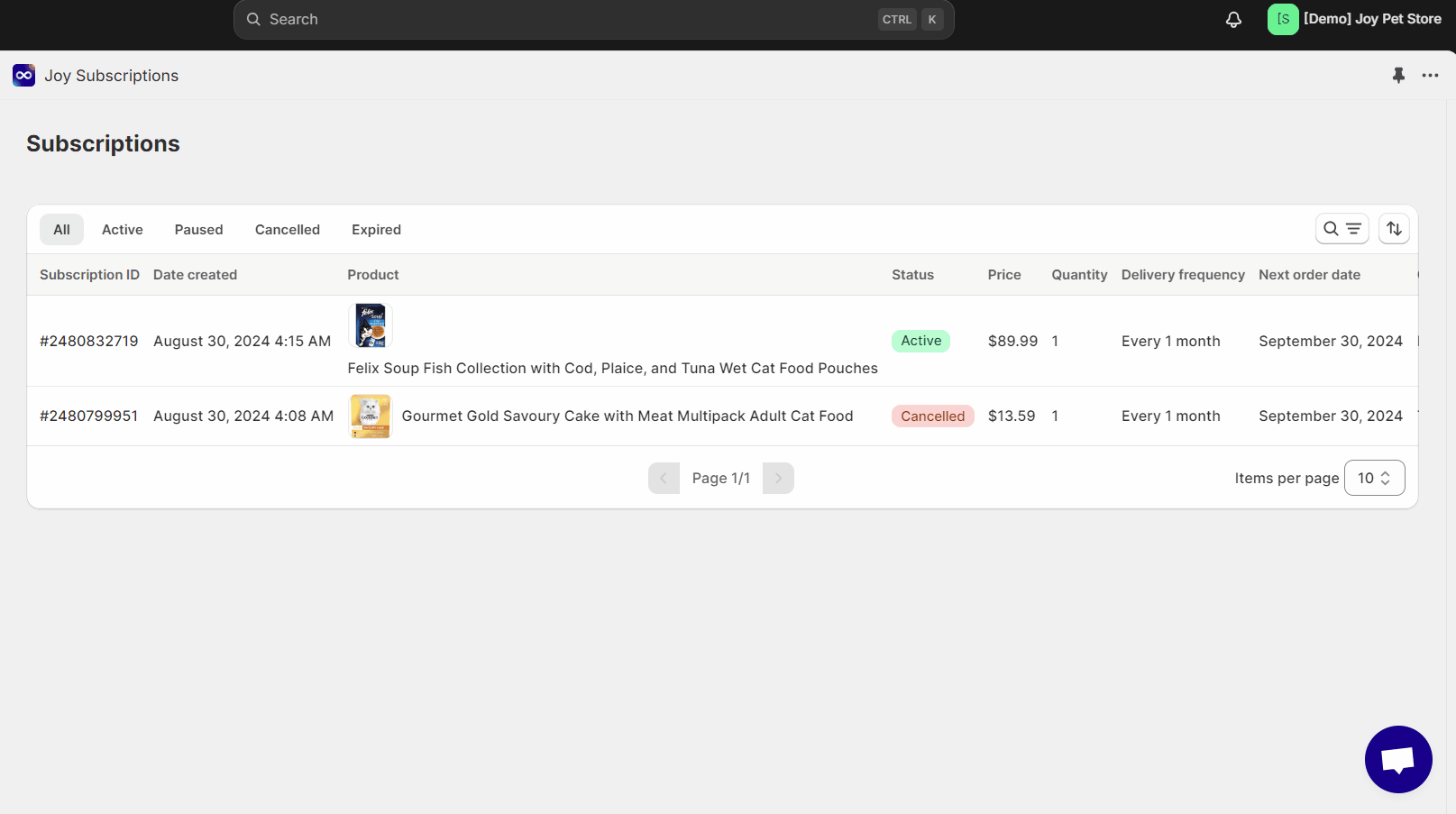1456x814 pixels.
Task: Click the August 30, 2024 4:15 AM date
Action: point(242,341)
